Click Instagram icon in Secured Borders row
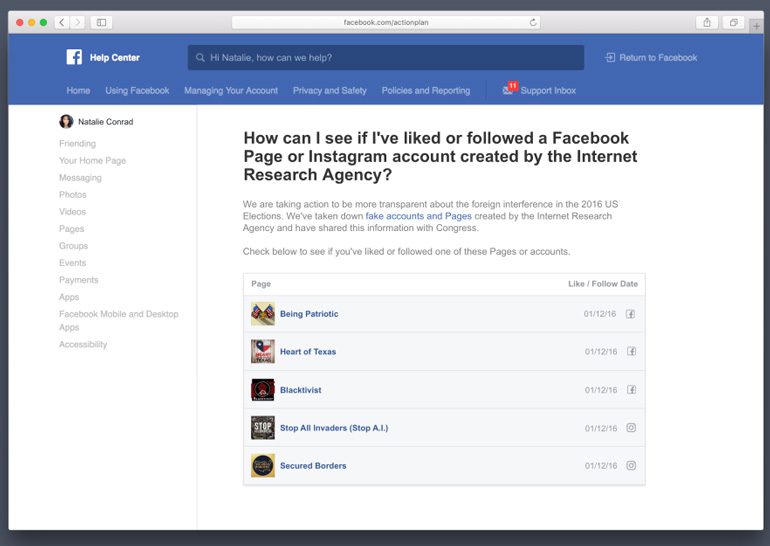 pos(632,465)
